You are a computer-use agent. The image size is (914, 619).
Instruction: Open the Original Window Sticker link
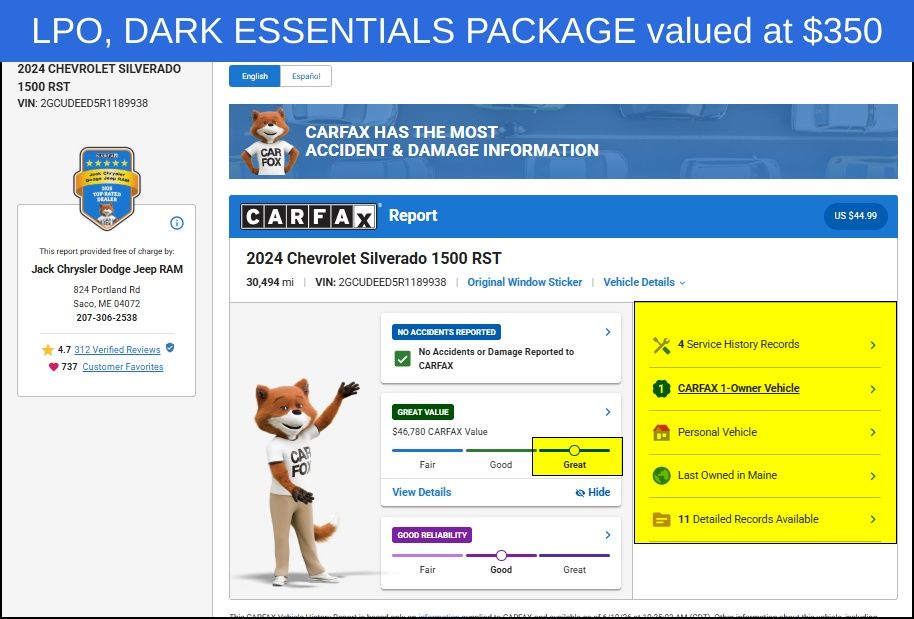click(525, 282)
